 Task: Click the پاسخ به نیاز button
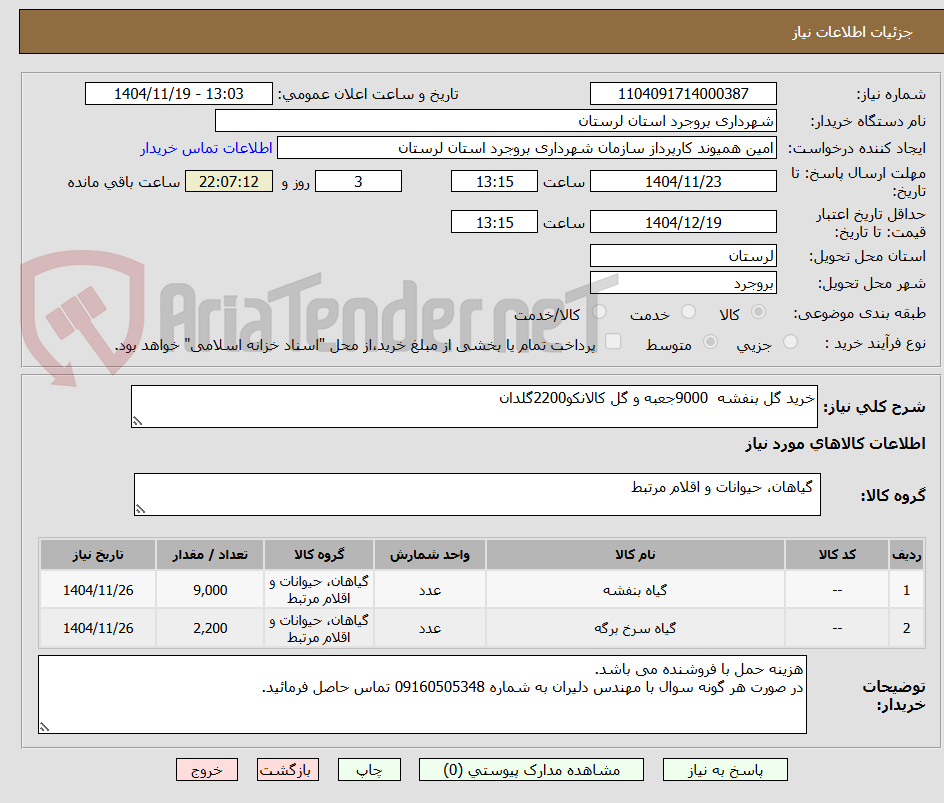coord(725,770)
